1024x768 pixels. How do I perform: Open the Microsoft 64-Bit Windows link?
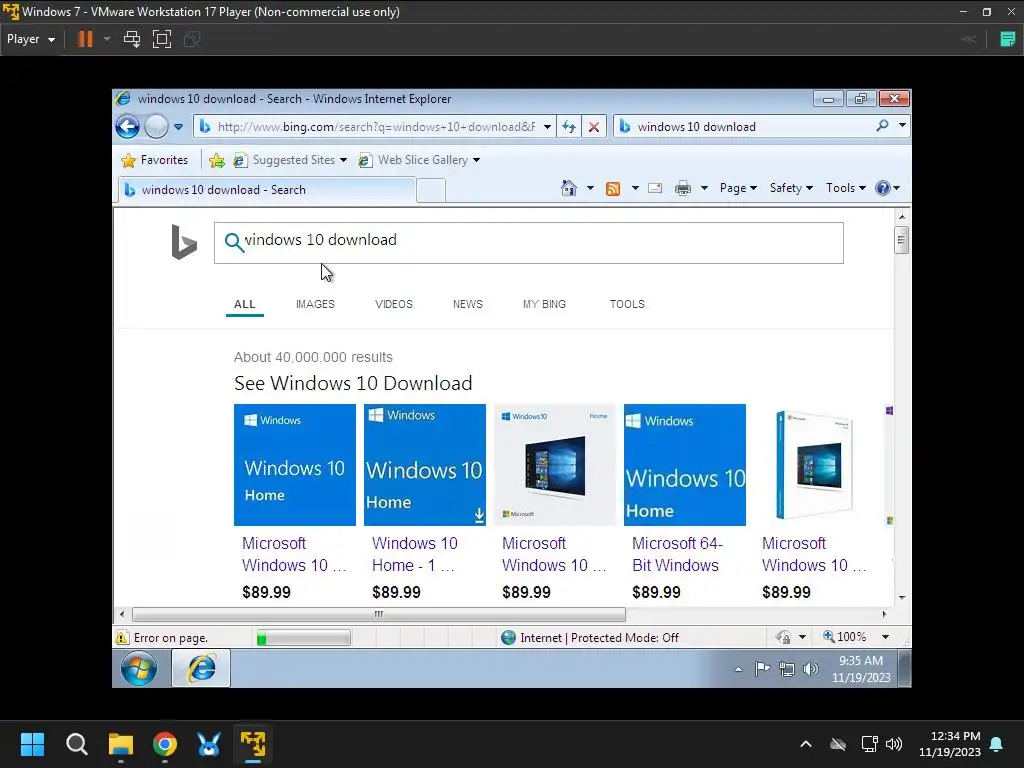click(x=677, y=554)
